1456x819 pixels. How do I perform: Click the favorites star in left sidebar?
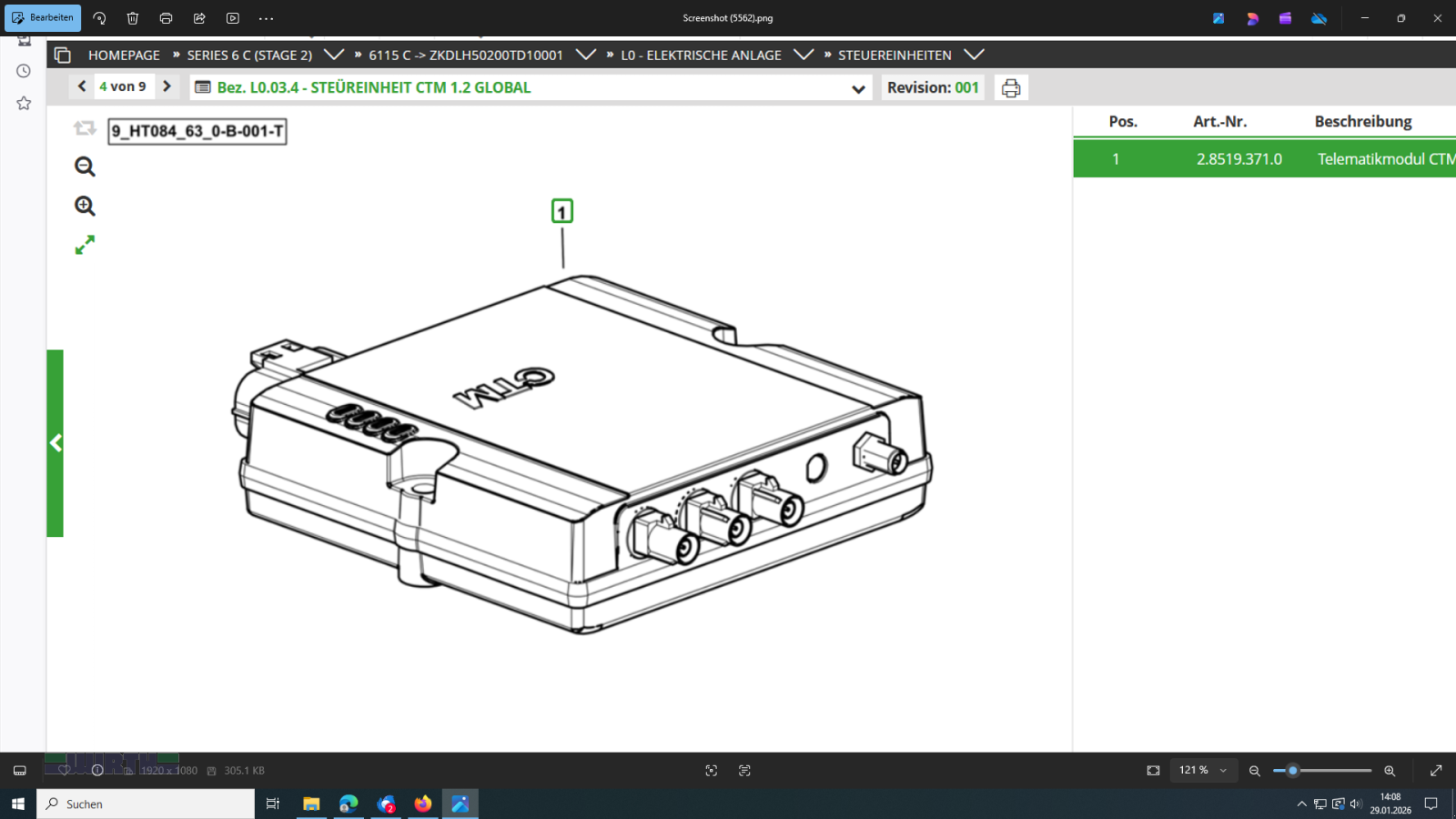coord(24,104)
